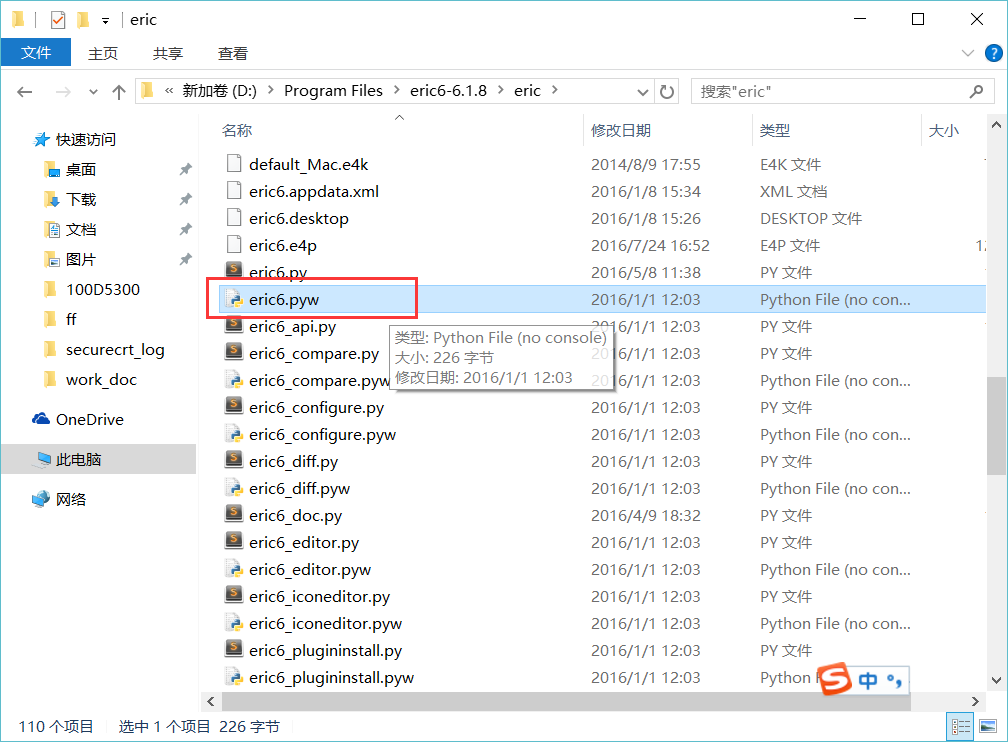
Task: Click the eric6_doc.py file icon
Action: tap(234, 513)
